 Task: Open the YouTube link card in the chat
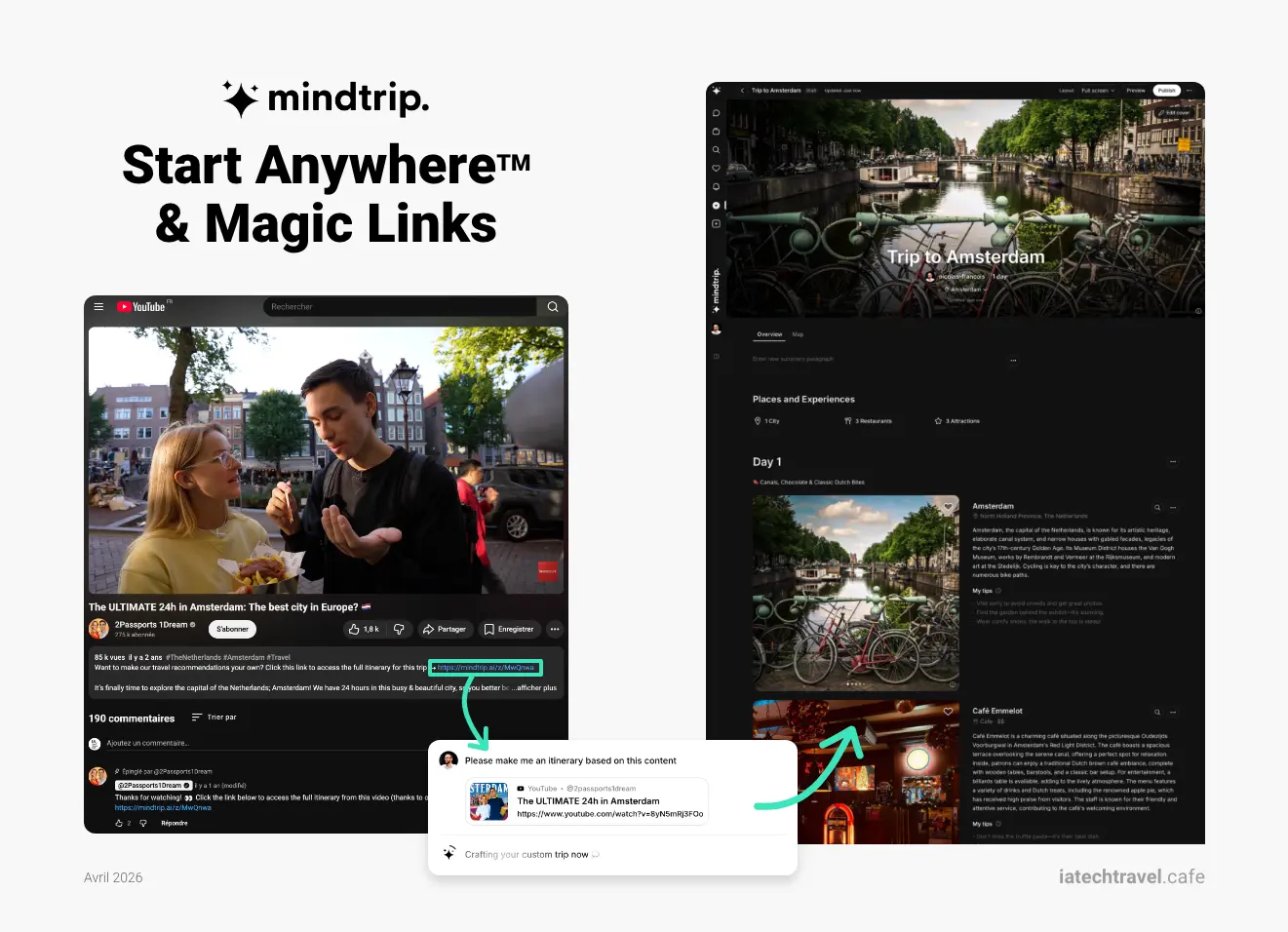coord(586,802)
